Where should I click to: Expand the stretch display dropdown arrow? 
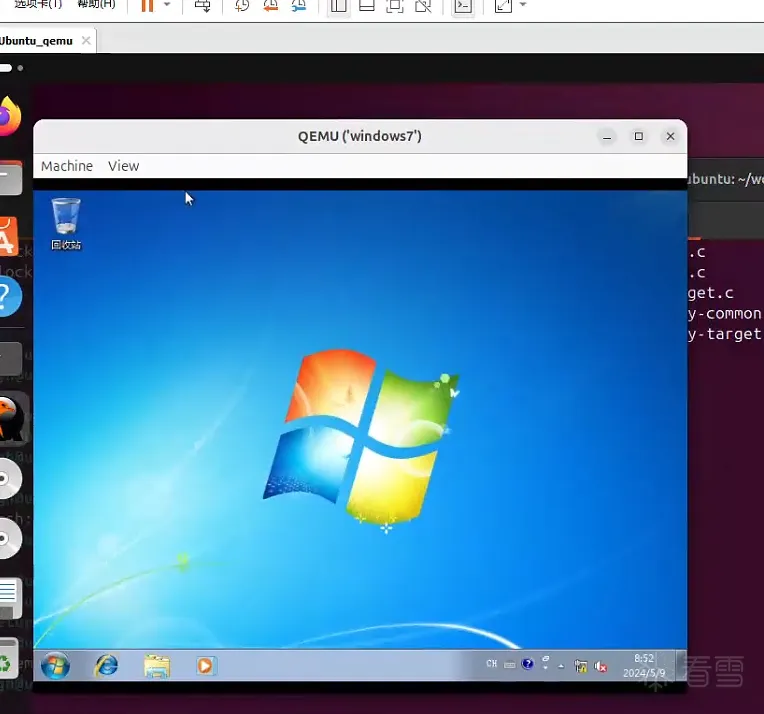click(523, 4)
